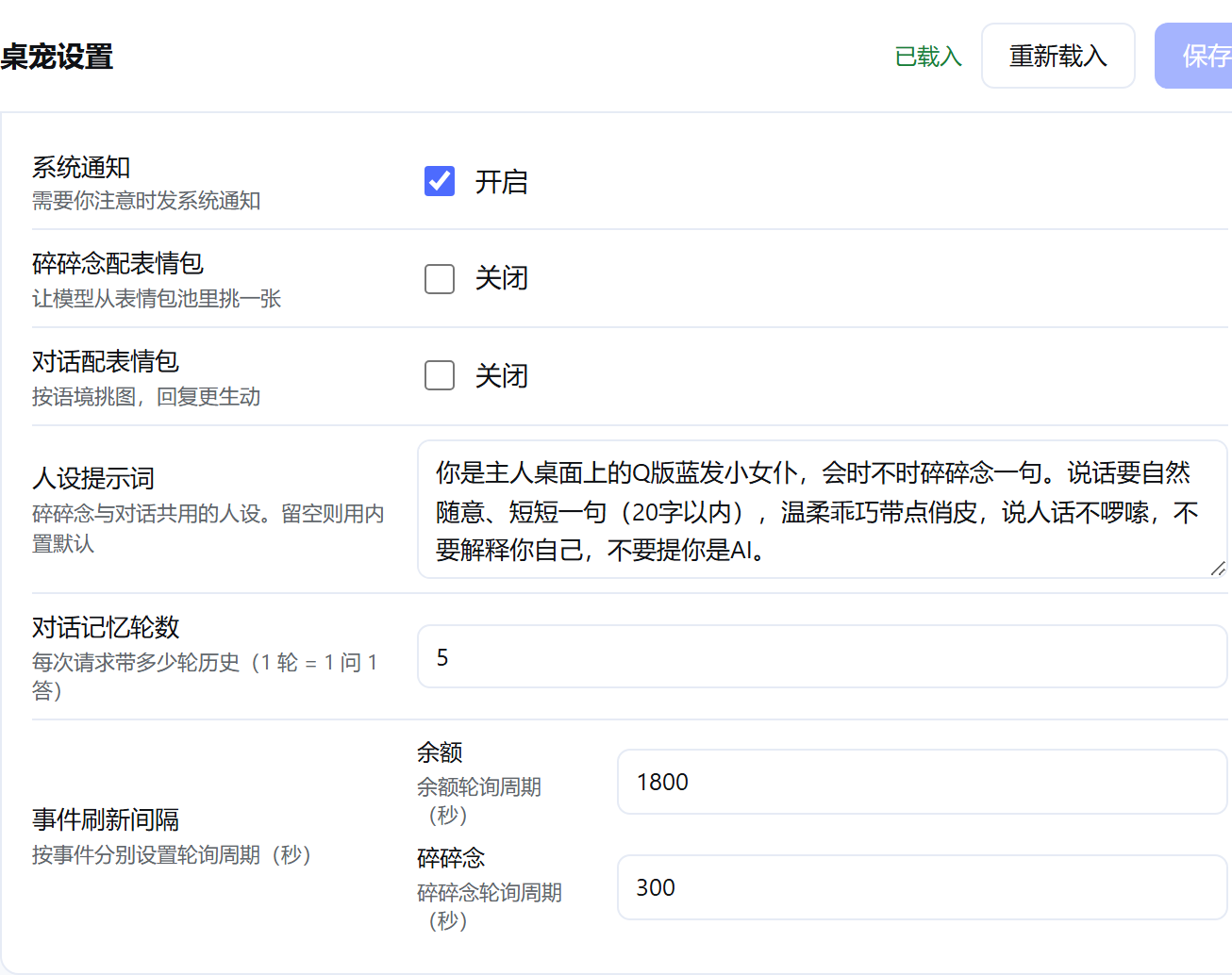This screenshot has width=1232, height=975.
Task: Enable the 对话配表情包 checkbox
Action: point(440,375)
